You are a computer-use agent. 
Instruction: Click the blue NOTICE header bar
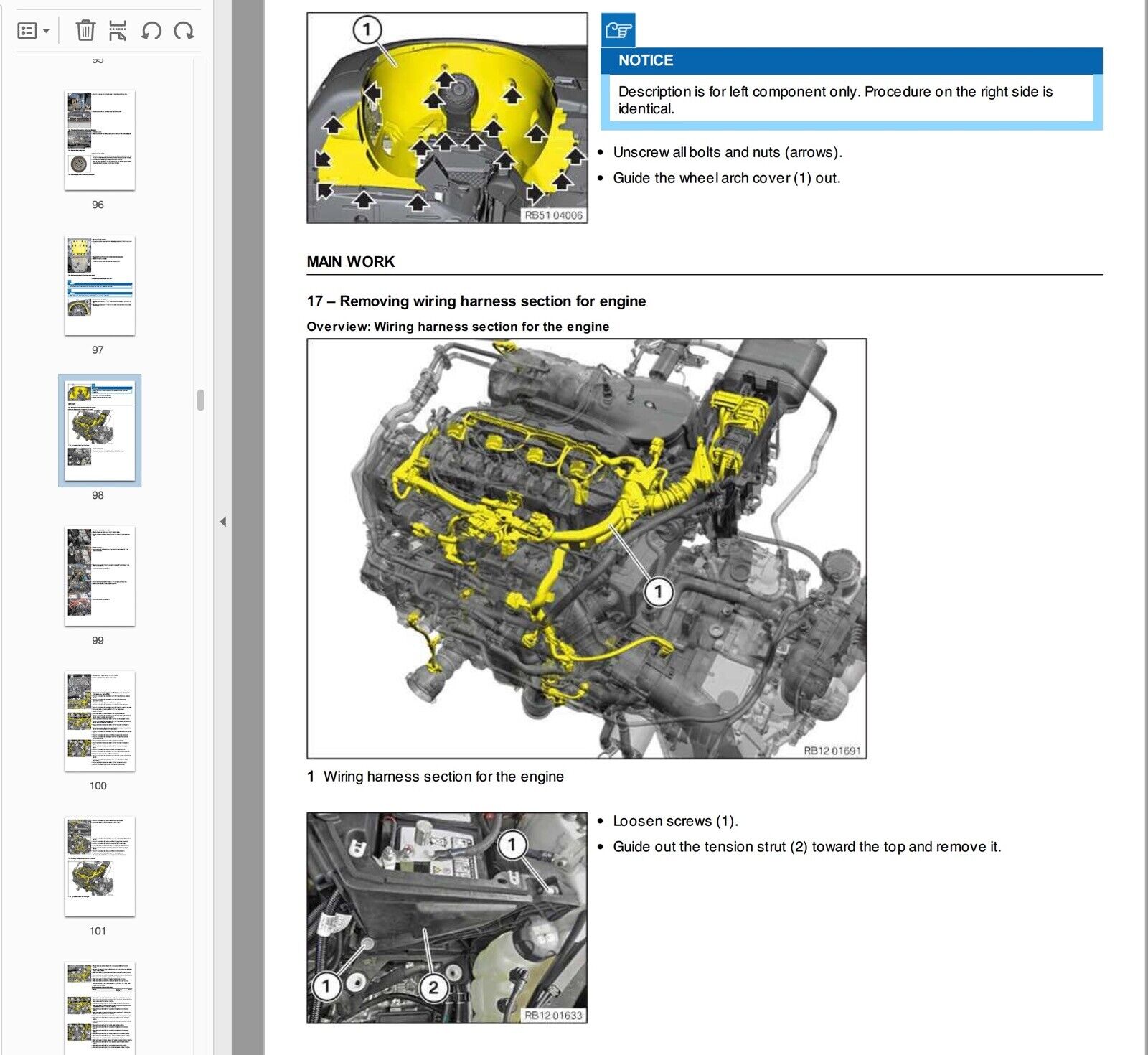pos(850,61)
